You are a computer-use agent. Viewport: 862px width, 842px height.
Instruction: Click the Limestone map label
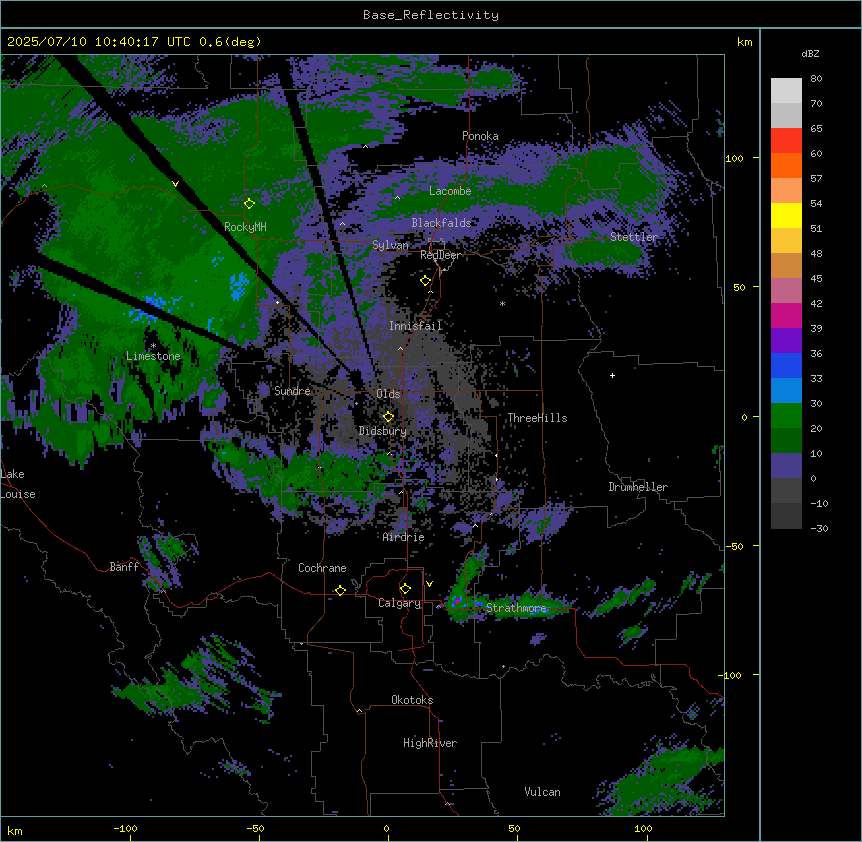(153, 356)
